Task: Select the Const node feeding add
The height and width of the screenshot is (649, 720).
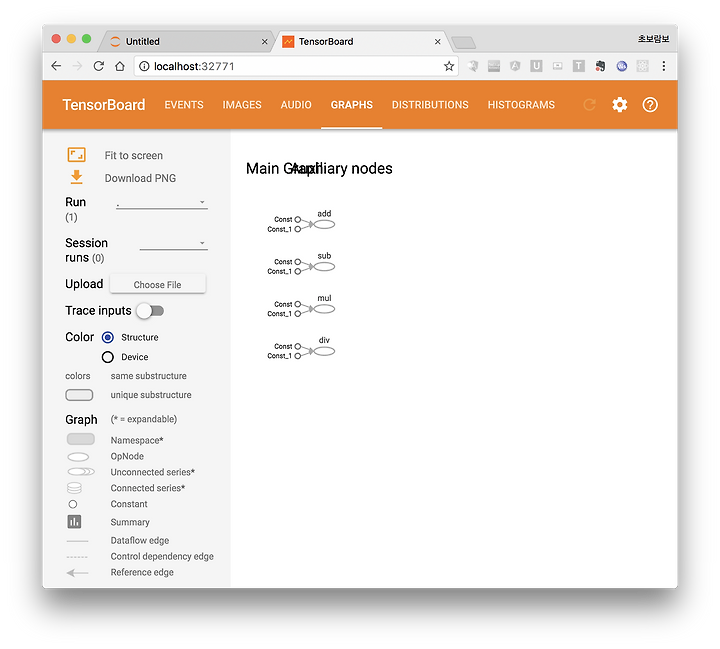Action: click(298, 219)
